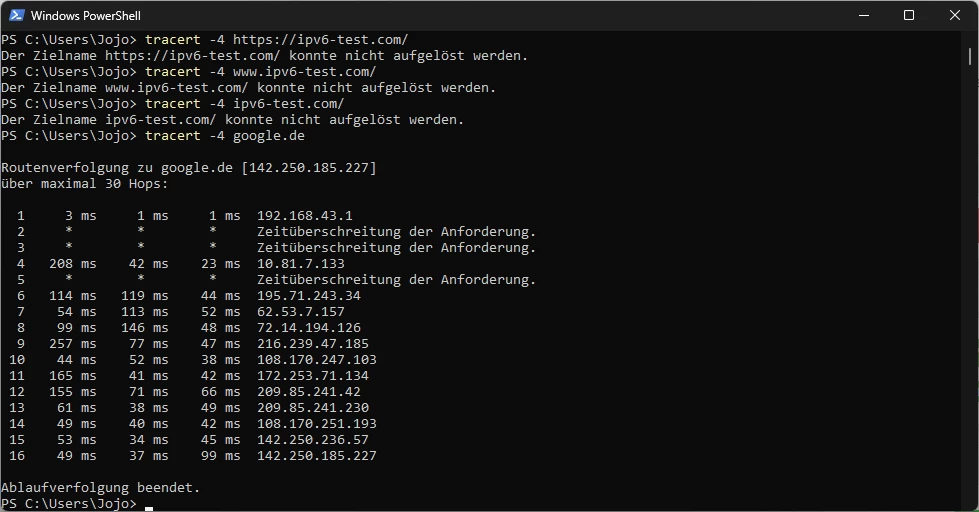979x512 pixels.
Task: Click the Windows PowerShell window title
Action: (86, 16)
